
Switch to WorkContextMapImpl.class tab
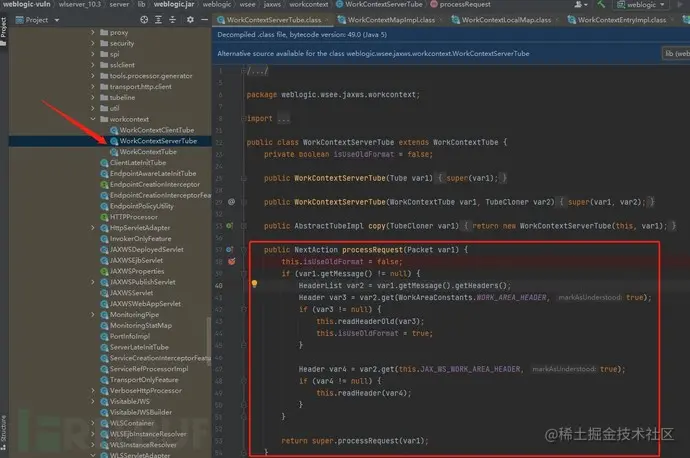click(x=390, y=20)
